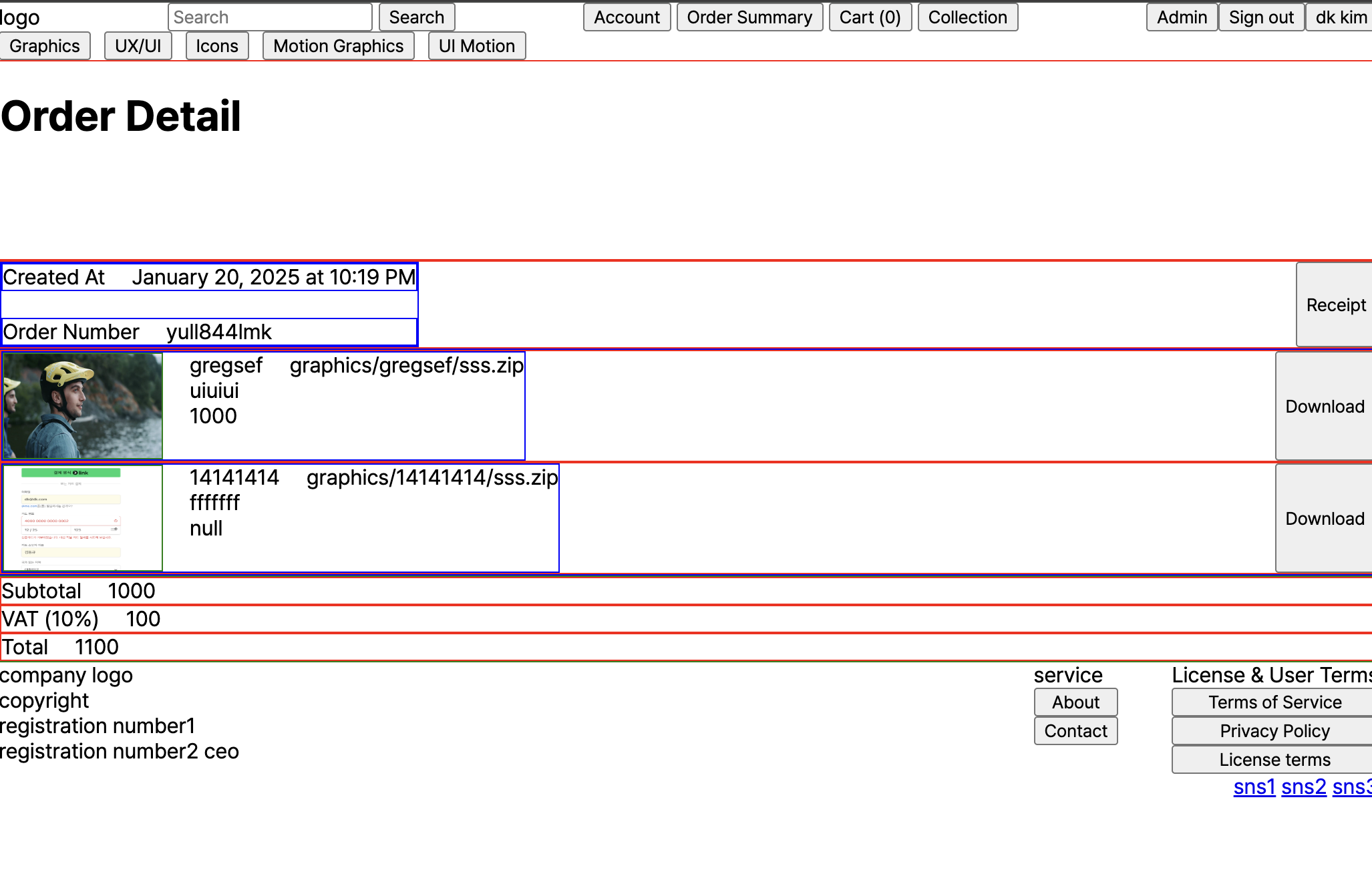Image resolution: width=1372 pixels, height=876 pixels.
Task: Click the Receipt button
Action: tap(1335, 305)
